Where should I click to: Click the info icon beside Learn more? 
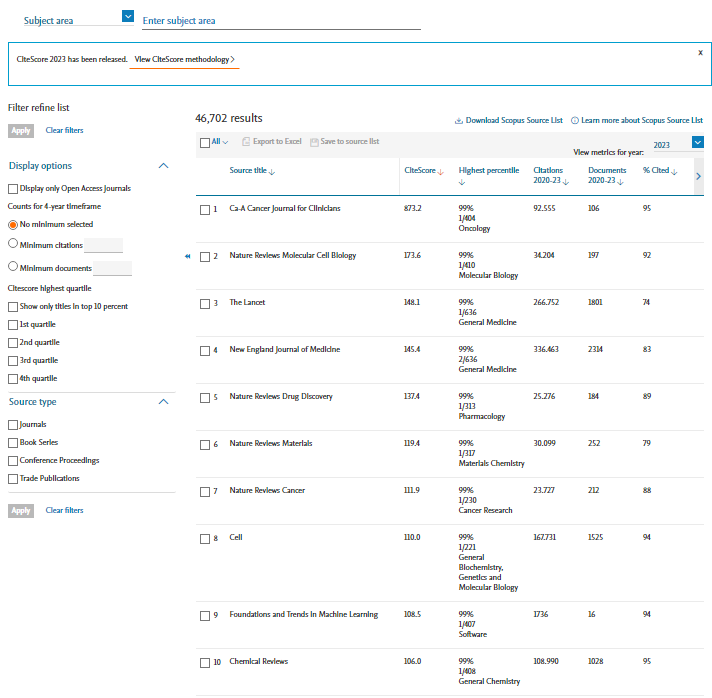click(x=574, y=120)
